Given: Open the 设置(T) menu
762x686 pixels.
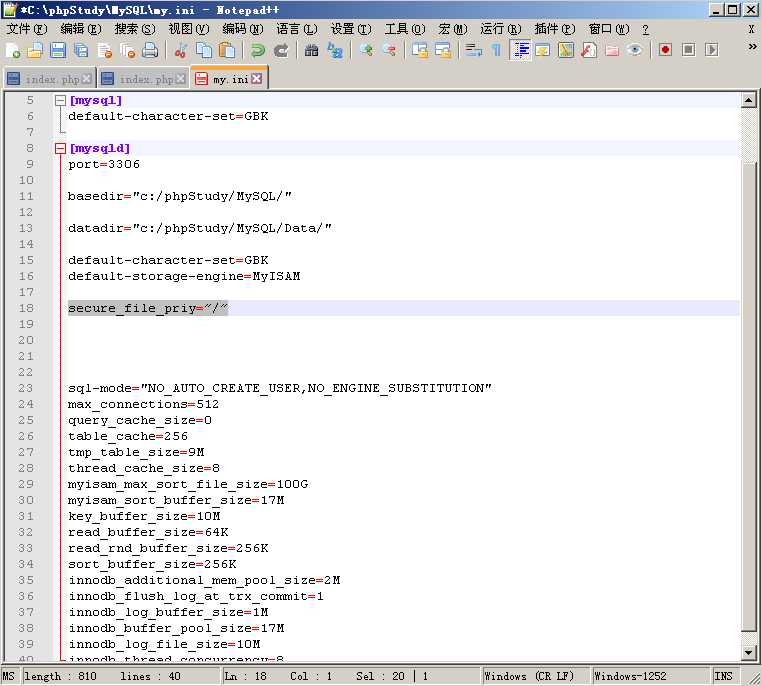Looking at the screenshot, I should tap(351, 29).
